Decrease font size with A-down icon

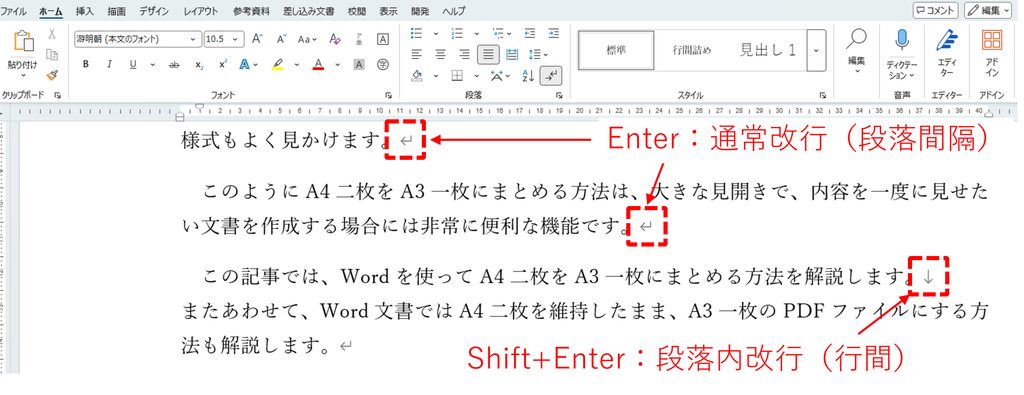click(x=281, y=39)
